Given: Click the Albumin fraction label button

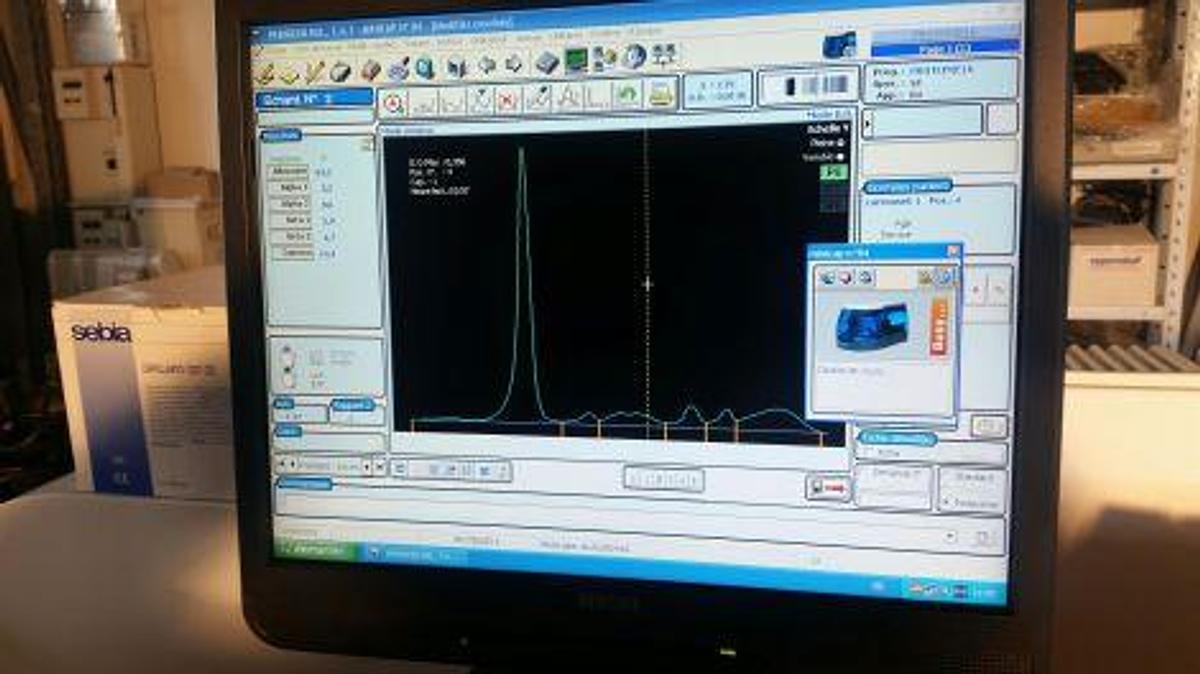Looking at the screenshot, I should [x=290, y=172].
